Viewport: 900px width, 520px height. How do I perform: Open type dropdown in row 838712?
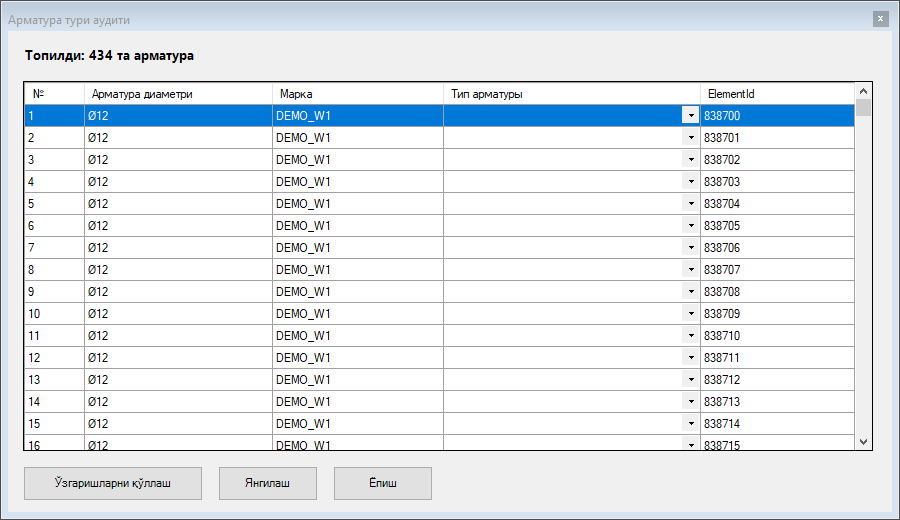tap(690, 379)
